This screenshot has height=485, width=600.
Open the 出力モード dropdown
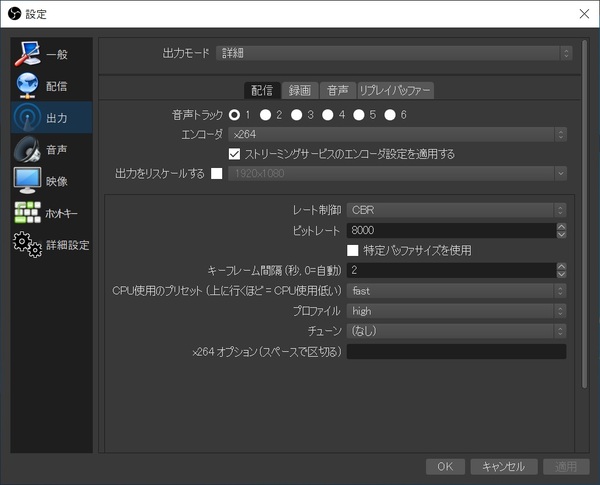coord(392,53)
